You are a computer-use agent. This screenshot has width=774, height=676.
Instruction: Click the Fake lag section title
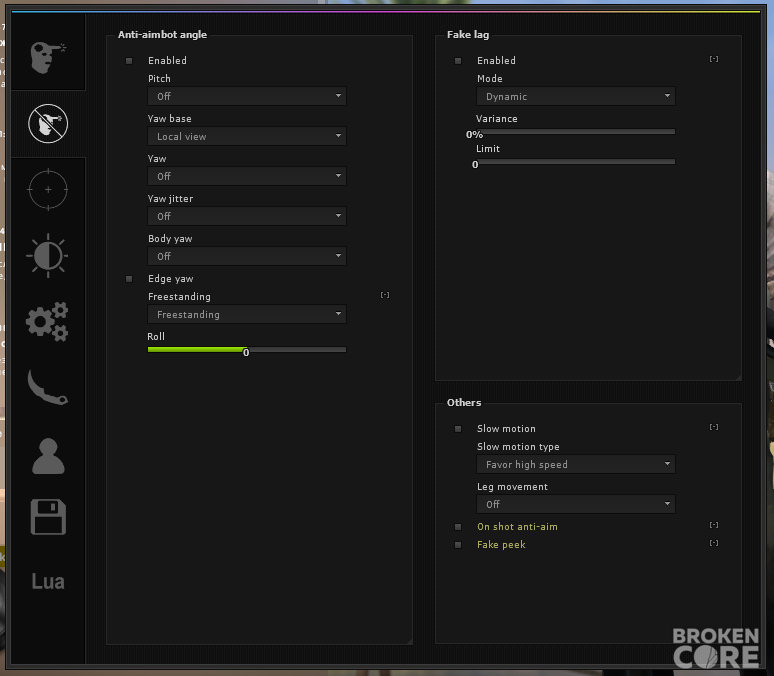468,35
